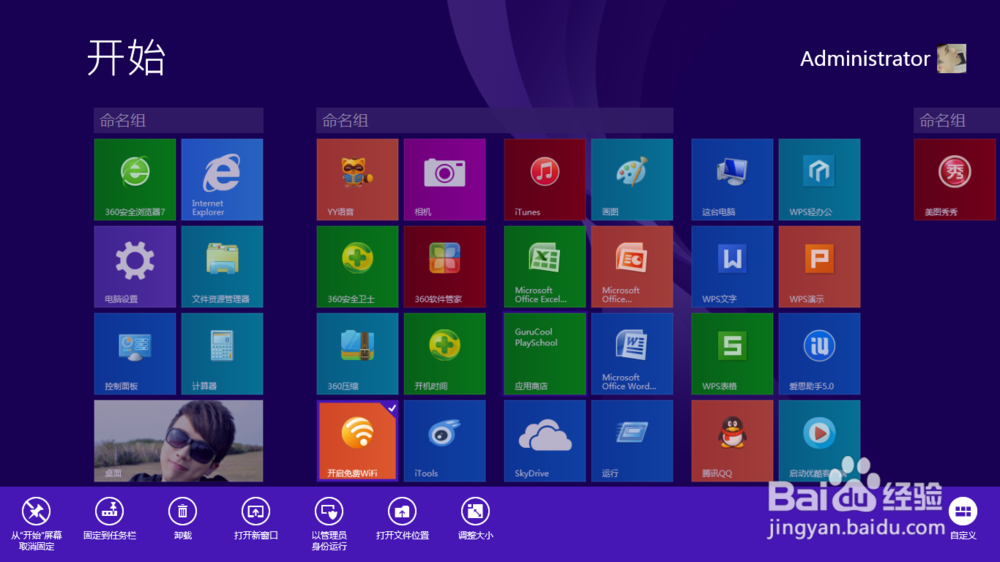Open the 桌面 photo tile

coord(179,441)
